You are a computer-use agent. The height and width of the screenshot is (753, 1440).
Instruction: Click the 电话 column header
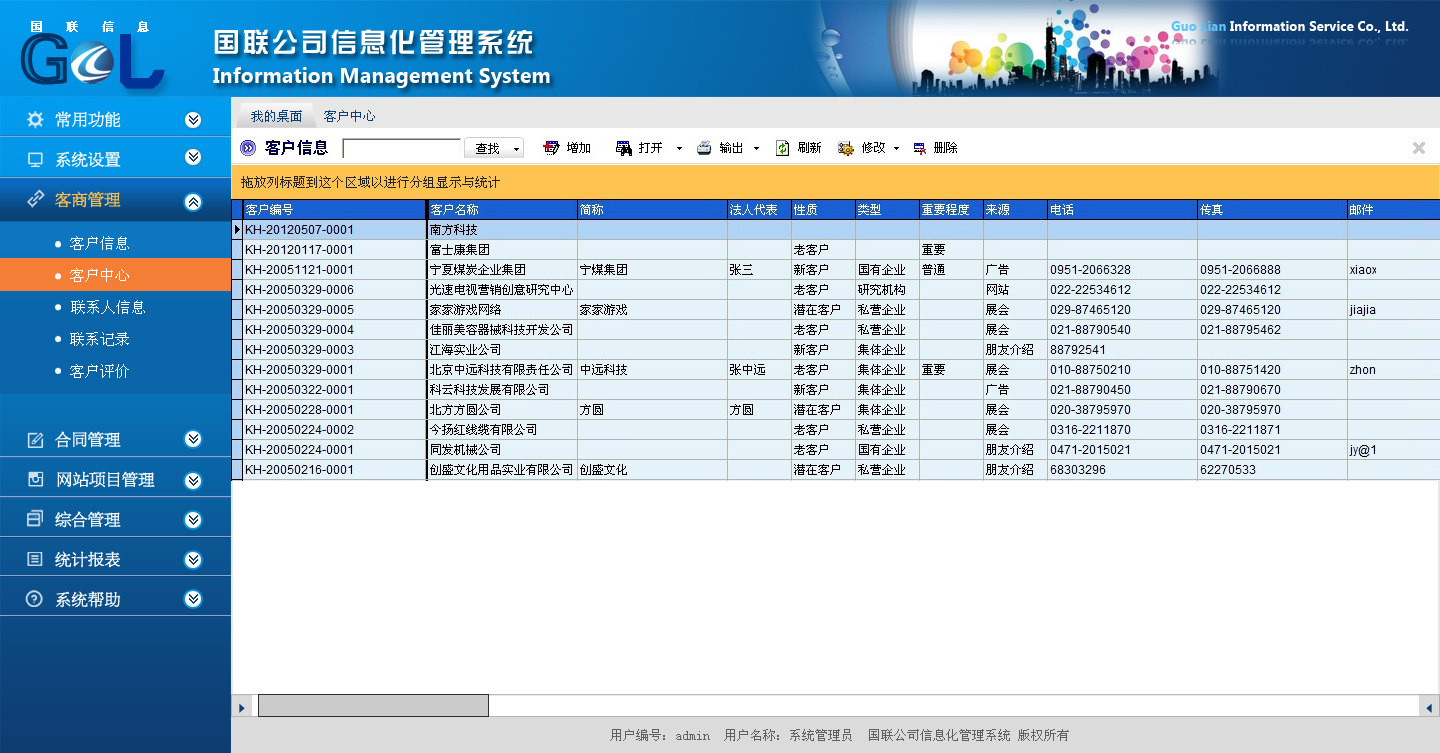(1122, 210)
